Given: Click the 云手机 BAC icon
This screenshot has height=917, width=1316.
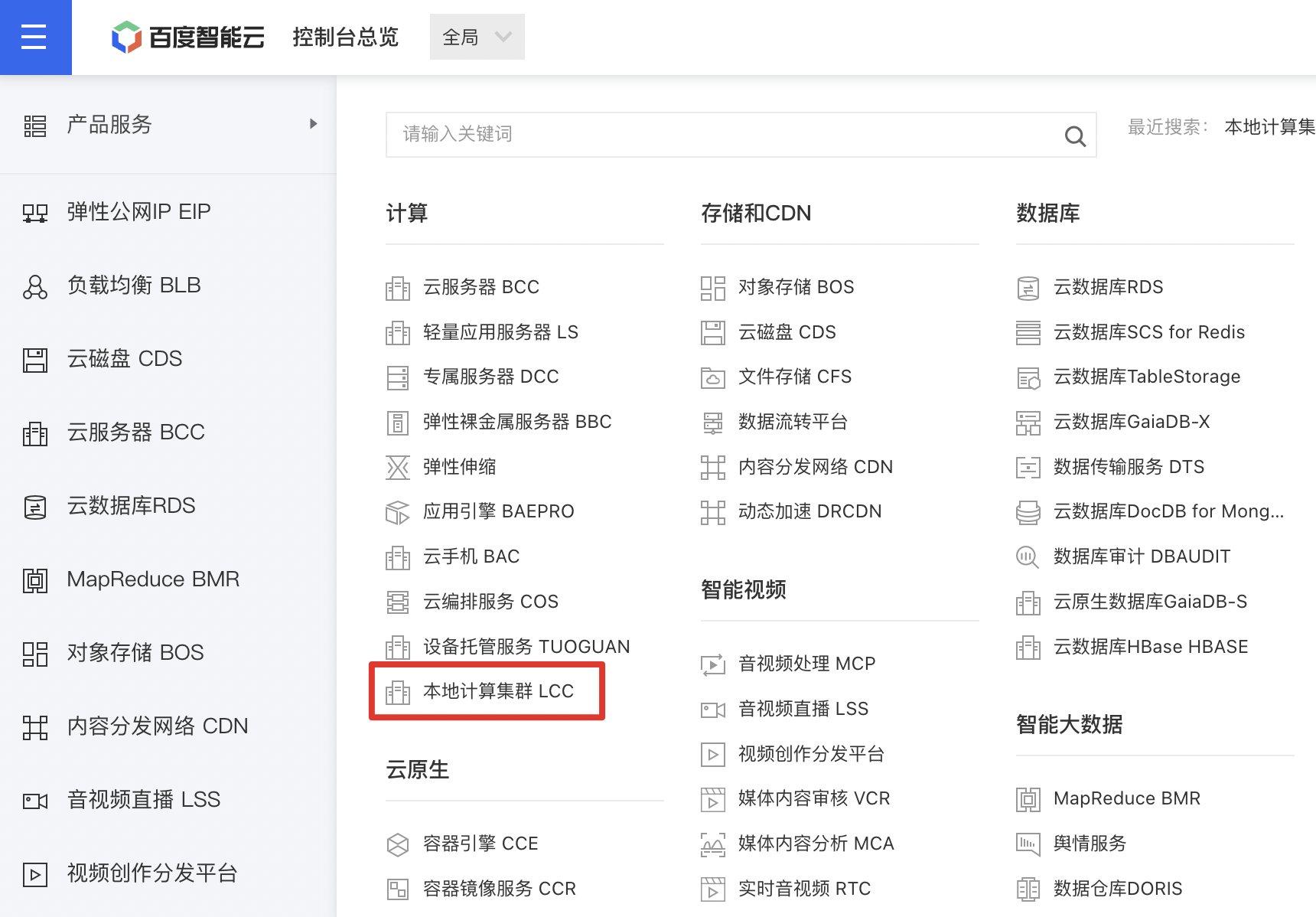Looking at the screenshot, I should click(398, 557).
